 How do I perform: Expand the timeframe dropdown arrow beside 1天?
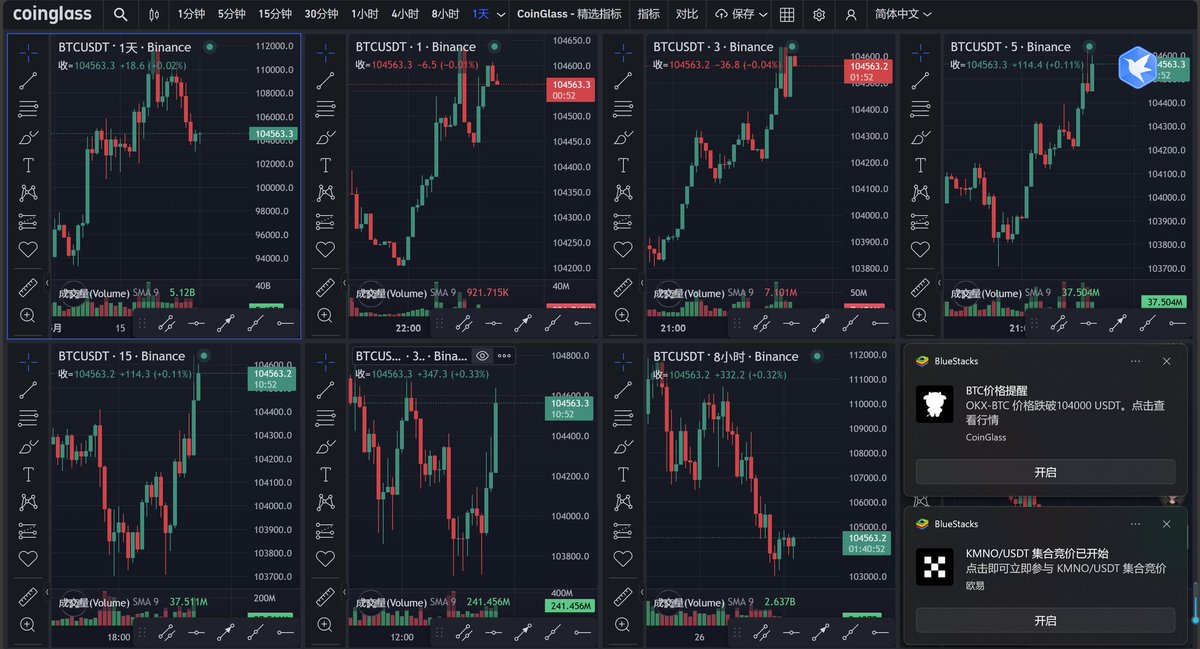499,15
